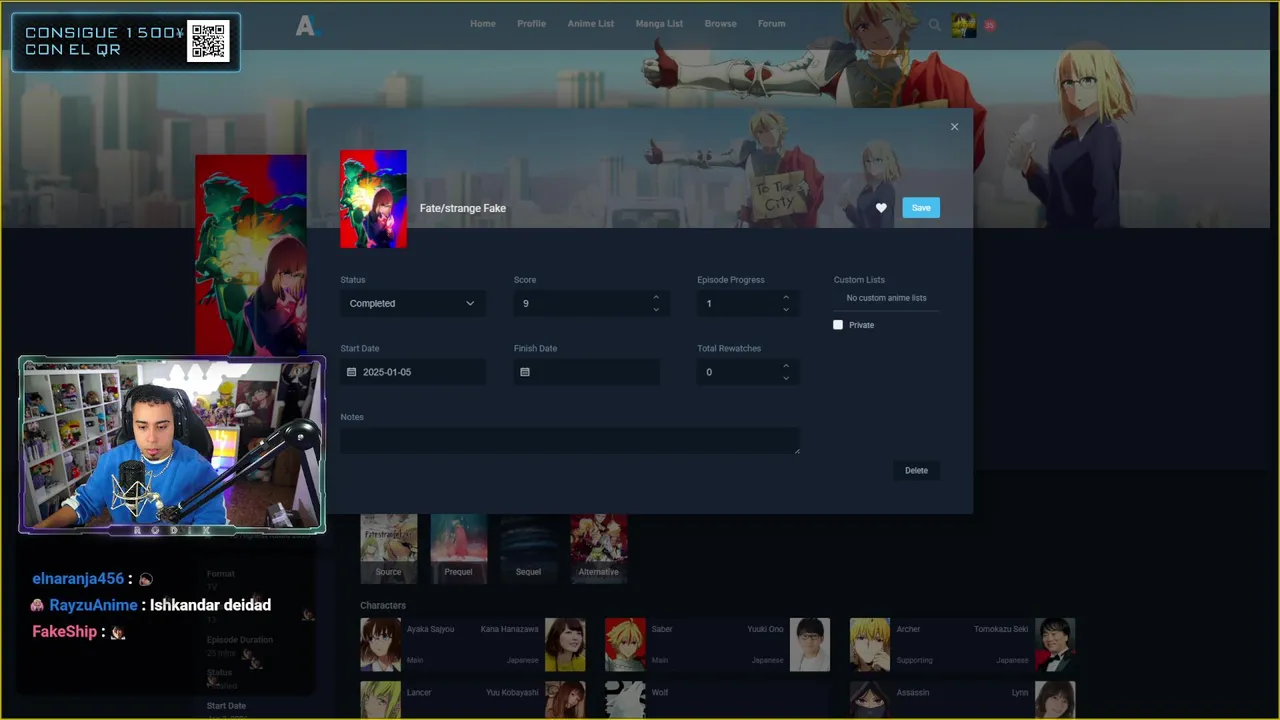This screenshot has height=720, width=1280.
Task: Open voice actor Tomokazu Seki portrait
Action: point(1055,644)
